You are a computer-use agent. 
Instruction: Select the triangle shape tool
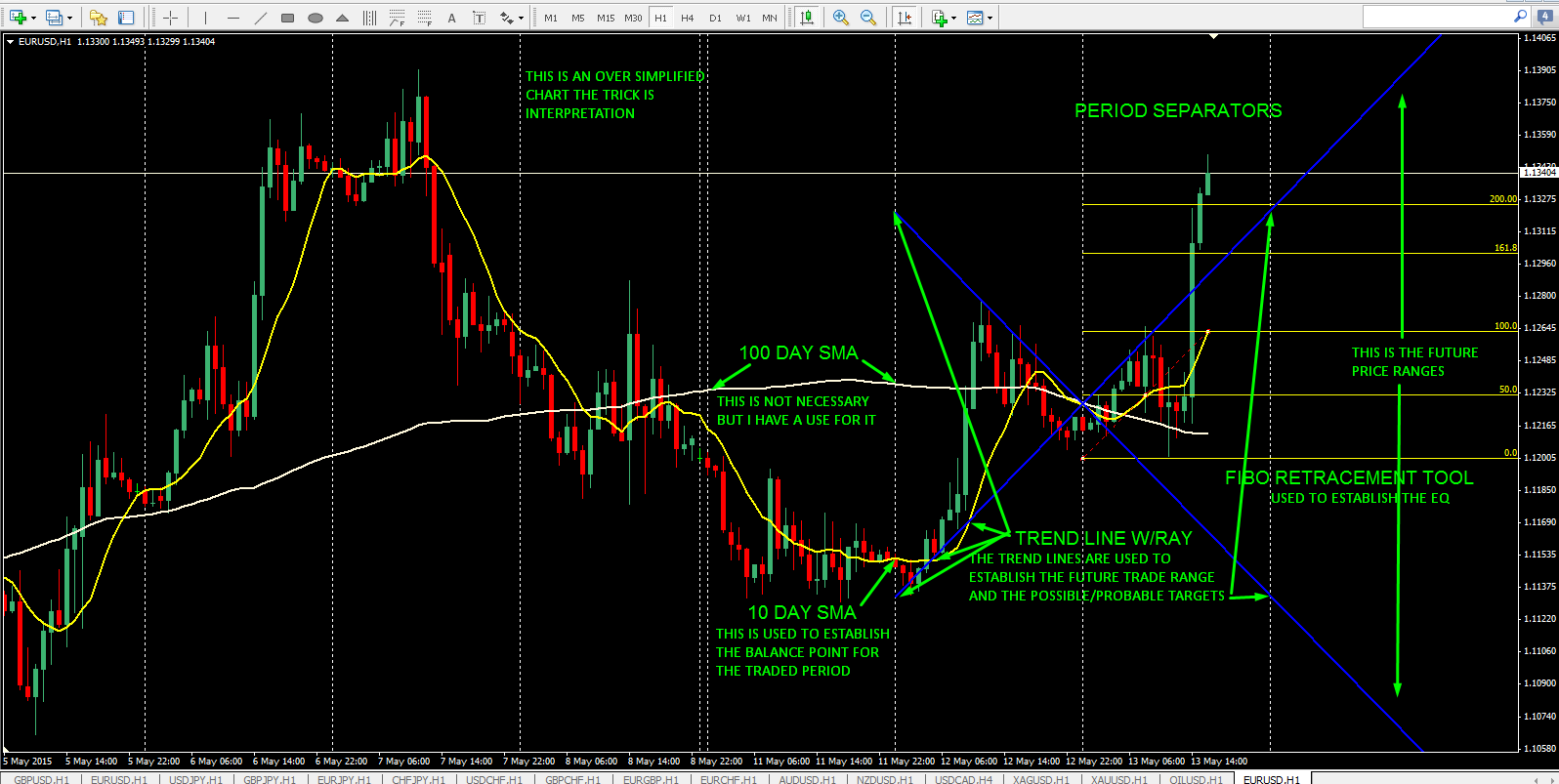tap(342, 18)
